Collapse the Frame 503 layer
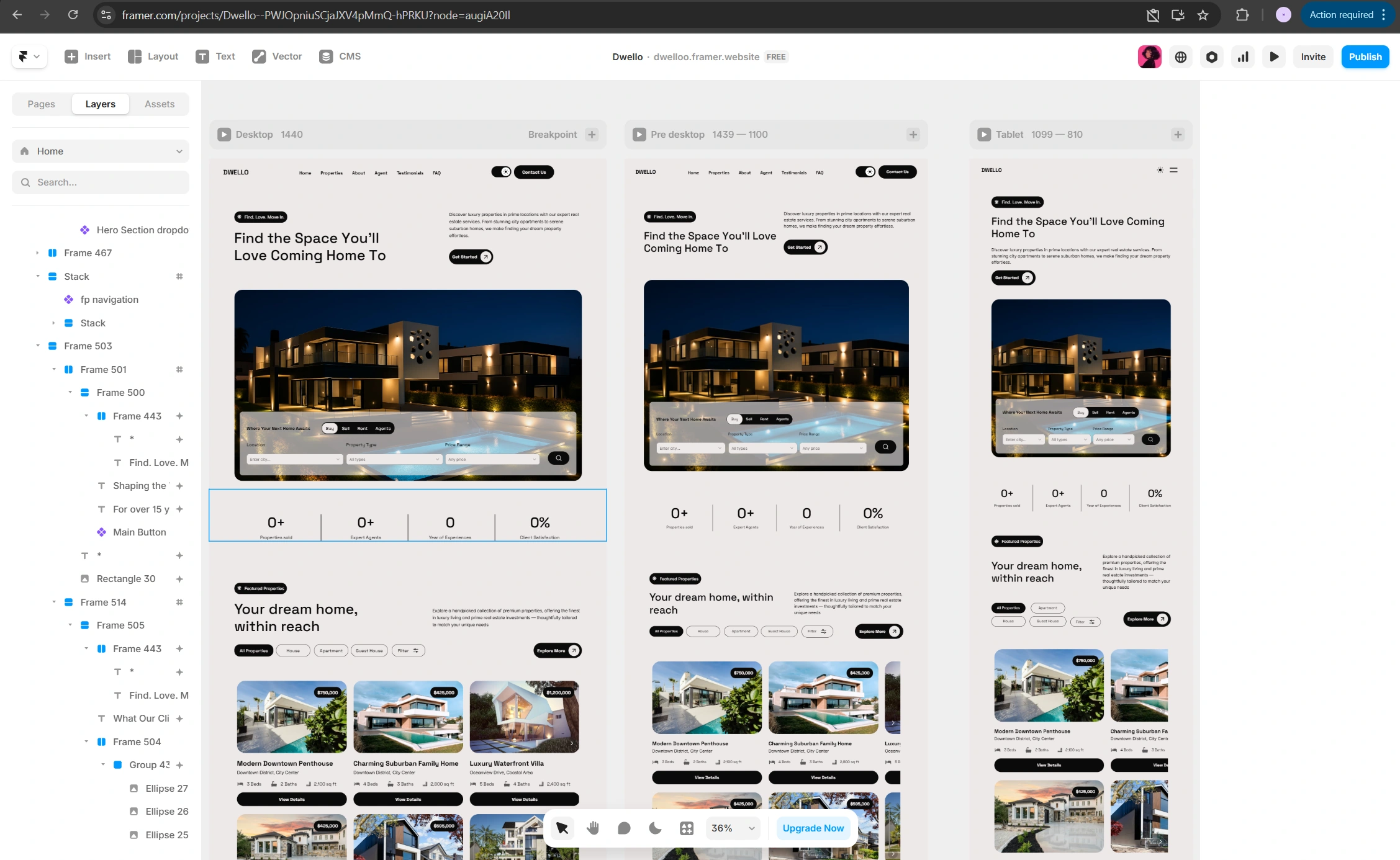1400x860 pixels. (37, 346)
